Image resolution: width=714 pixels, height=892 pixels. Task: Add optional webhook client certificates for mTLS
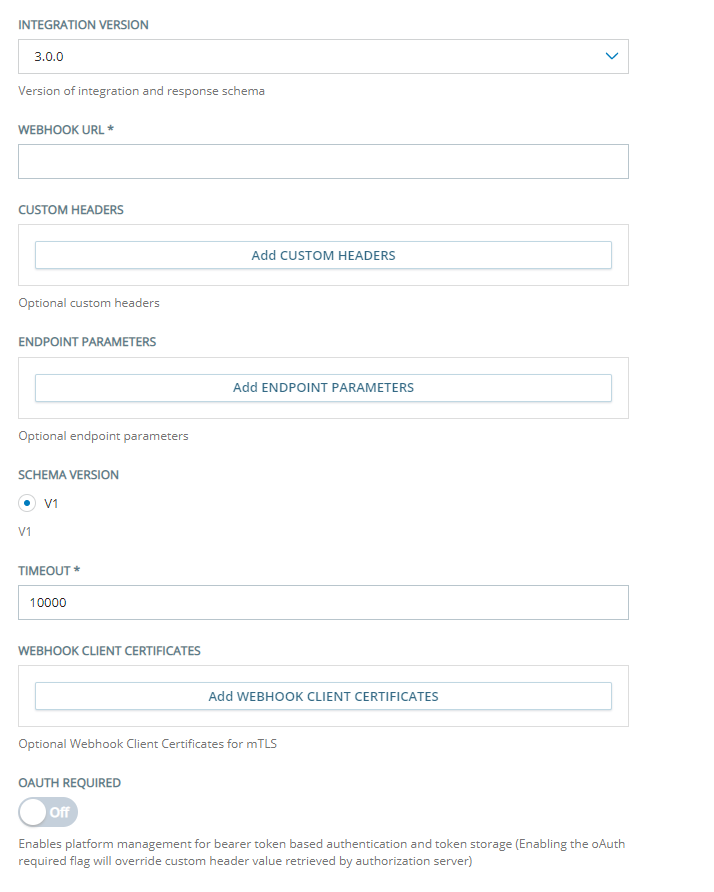pyautogui.click(x=322, y=696)
